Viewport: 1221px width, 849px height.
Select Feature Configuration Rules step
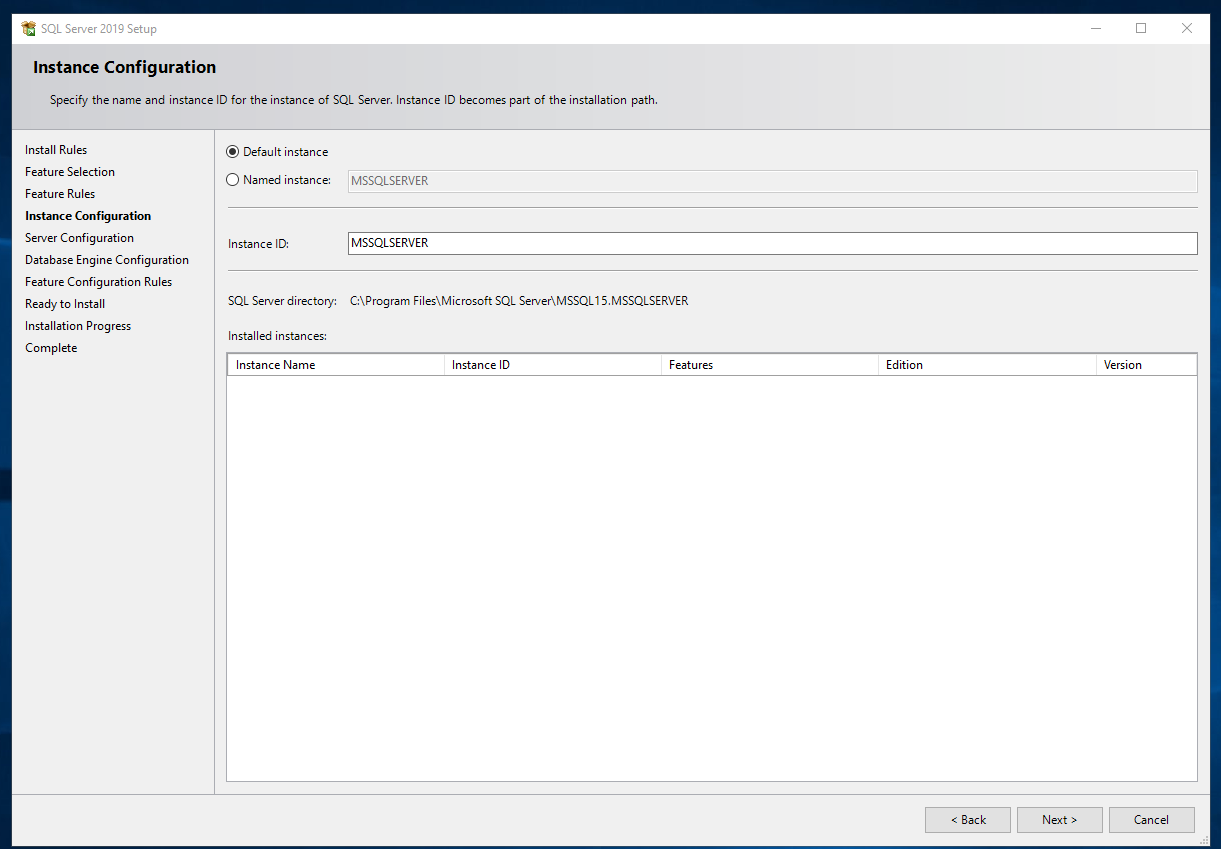click(99, 282)
